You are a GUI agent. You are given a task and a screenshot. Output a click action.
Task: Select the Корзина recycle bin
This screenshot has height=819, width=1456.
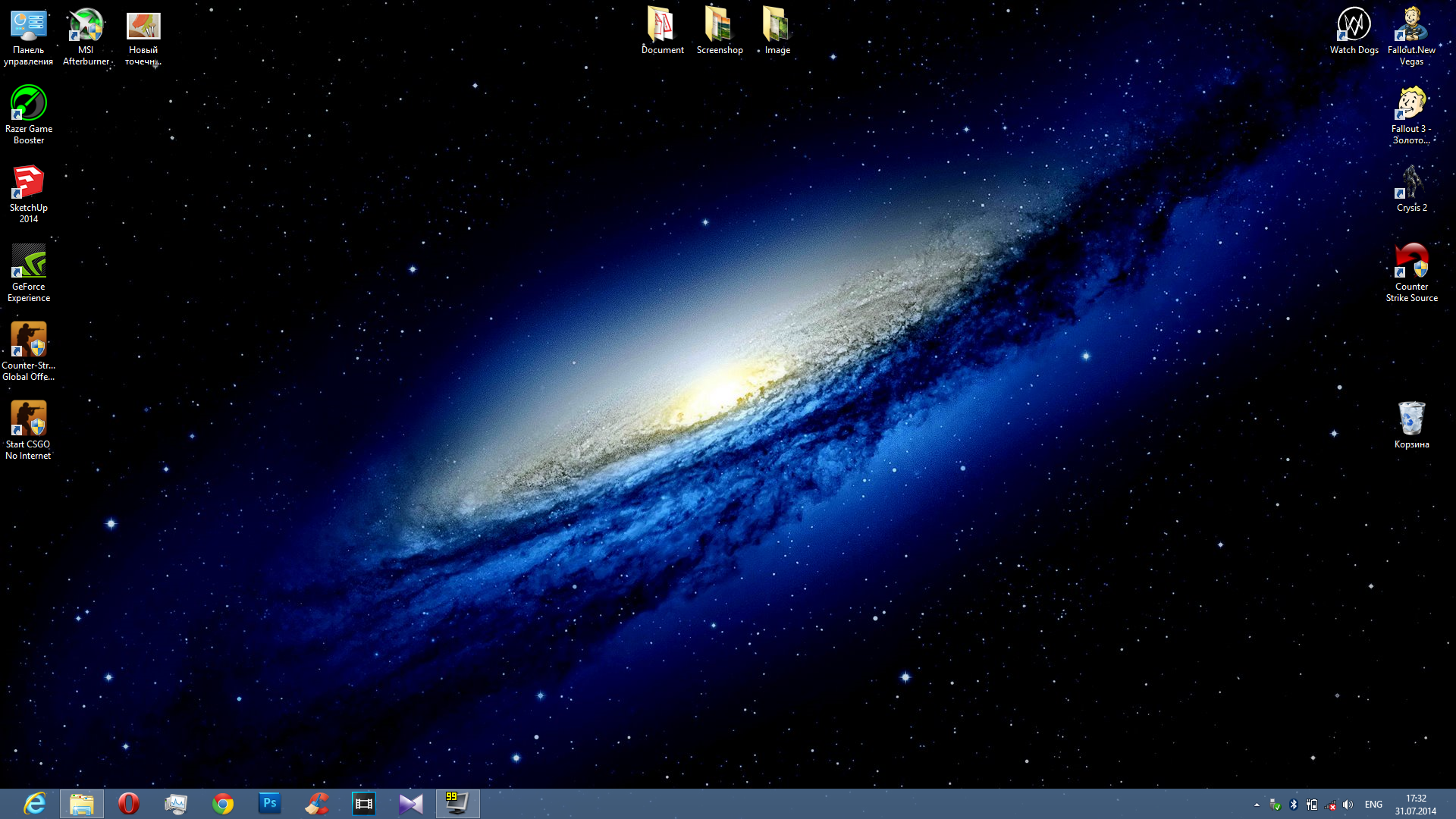[x=1411, y=425]
